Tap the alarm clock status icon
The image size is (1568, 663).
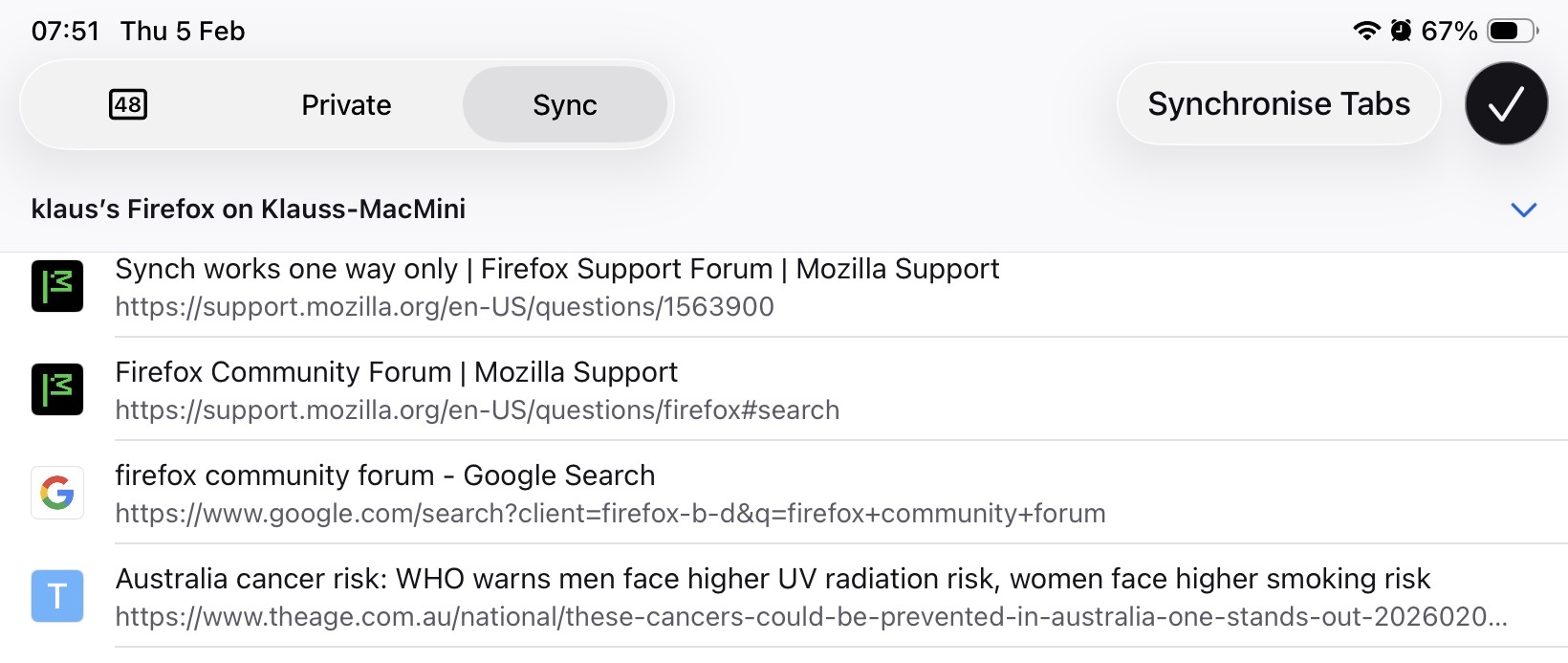click(1401, 31)
